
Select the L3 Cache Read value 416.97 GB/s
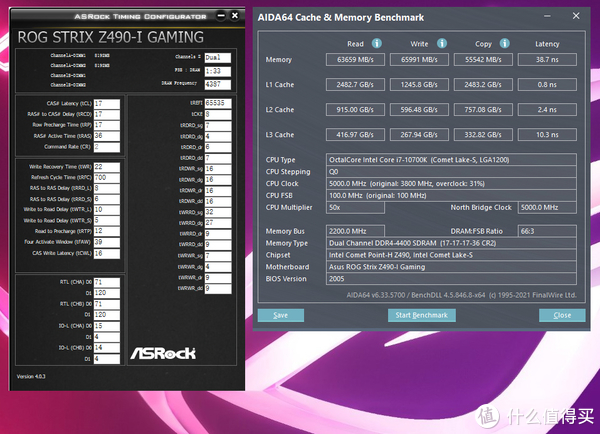[355, 135]
